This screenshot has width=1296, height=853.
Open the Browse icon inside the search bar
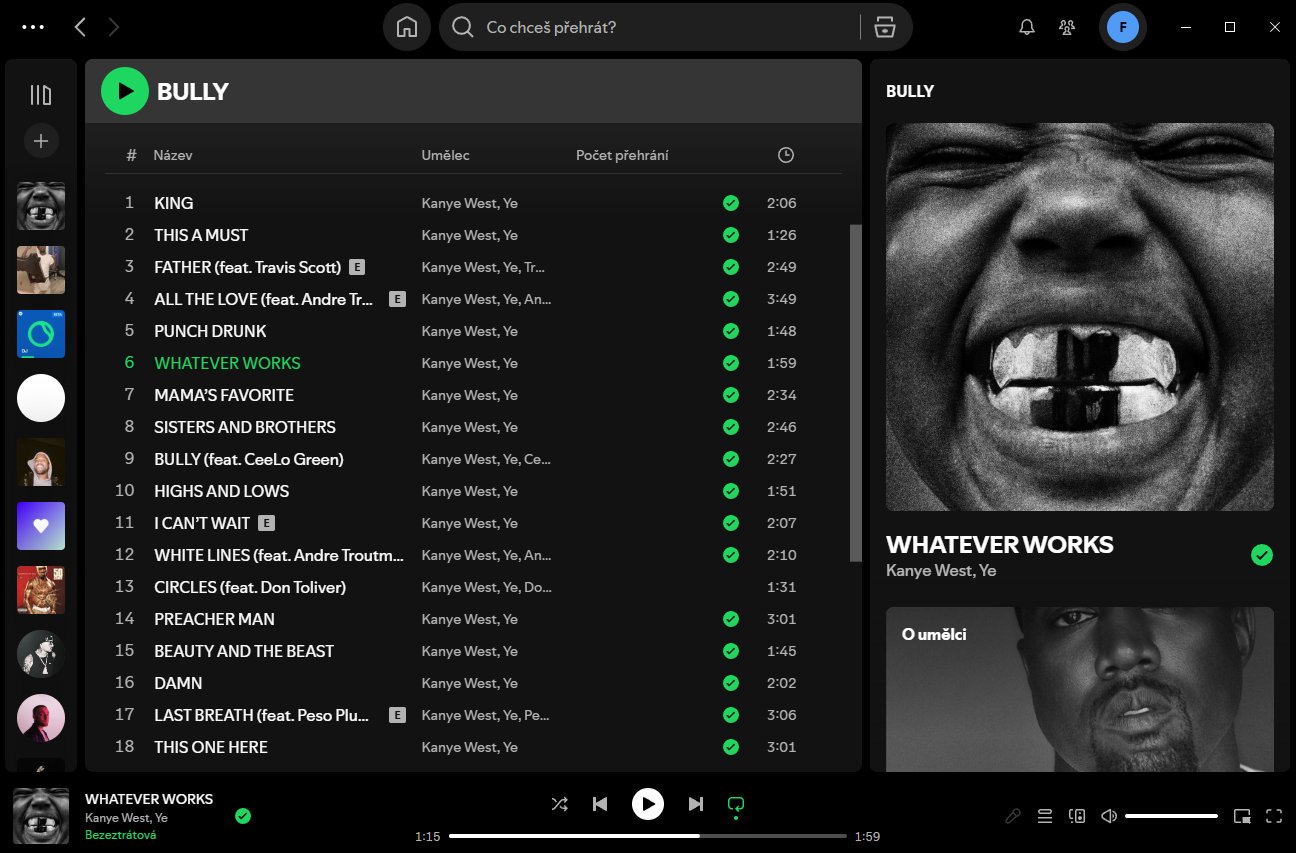click(884, 27)
